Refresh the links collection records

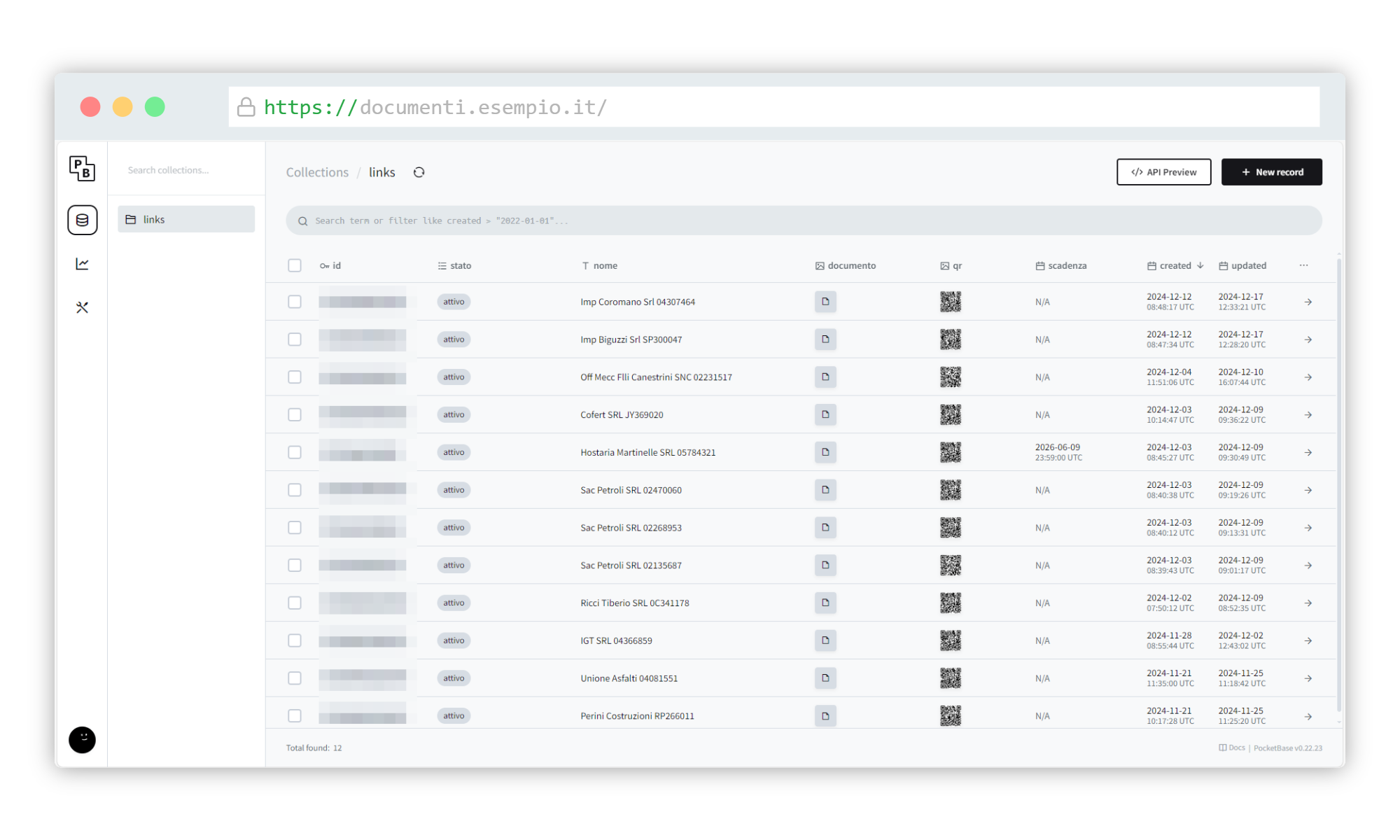[x=419, y=172]
